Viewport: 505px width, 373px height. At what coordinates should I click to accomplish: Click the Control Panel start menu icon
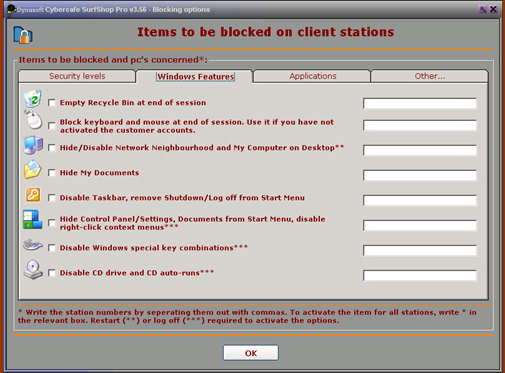tap(33, 219)
